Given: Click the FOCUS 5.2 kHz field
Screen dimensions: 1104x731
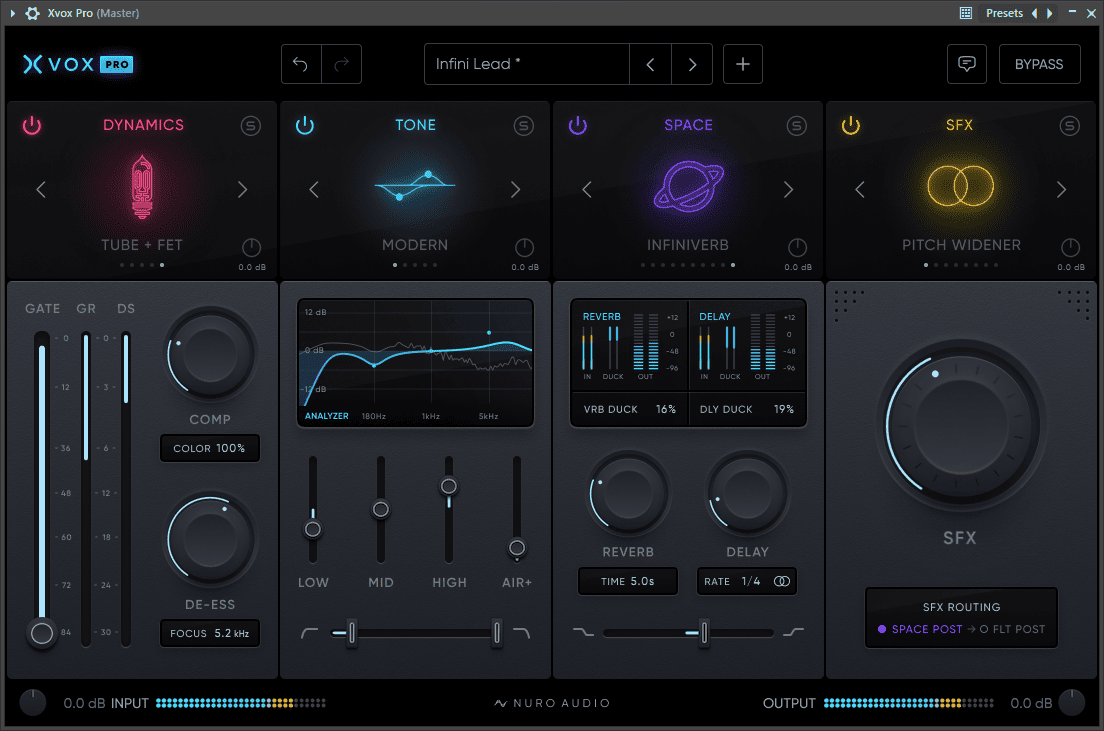Looking at the screenshot, I should click(x=210, y=633).
